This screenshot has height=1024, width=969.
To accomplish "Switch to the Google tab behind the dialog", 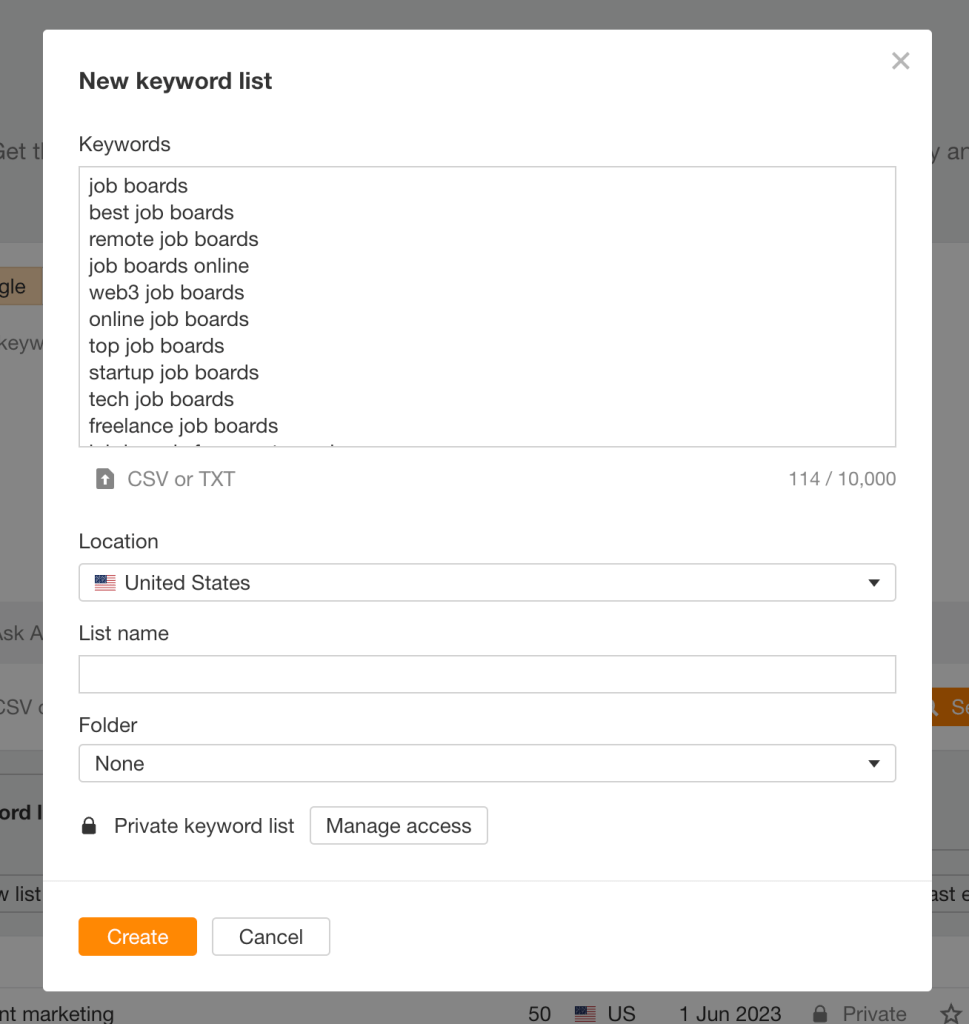I will pos(15,286).
